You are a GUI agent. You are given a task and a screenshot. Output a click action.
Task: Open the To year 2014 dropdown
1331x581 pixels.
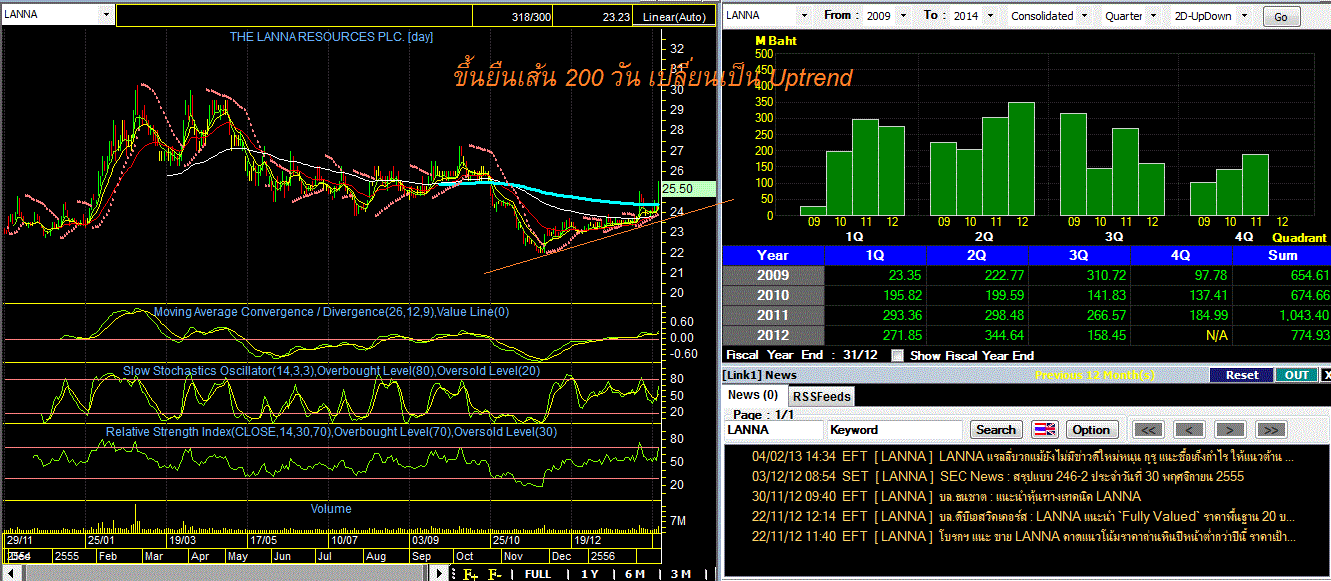click(x=989, y=16)
